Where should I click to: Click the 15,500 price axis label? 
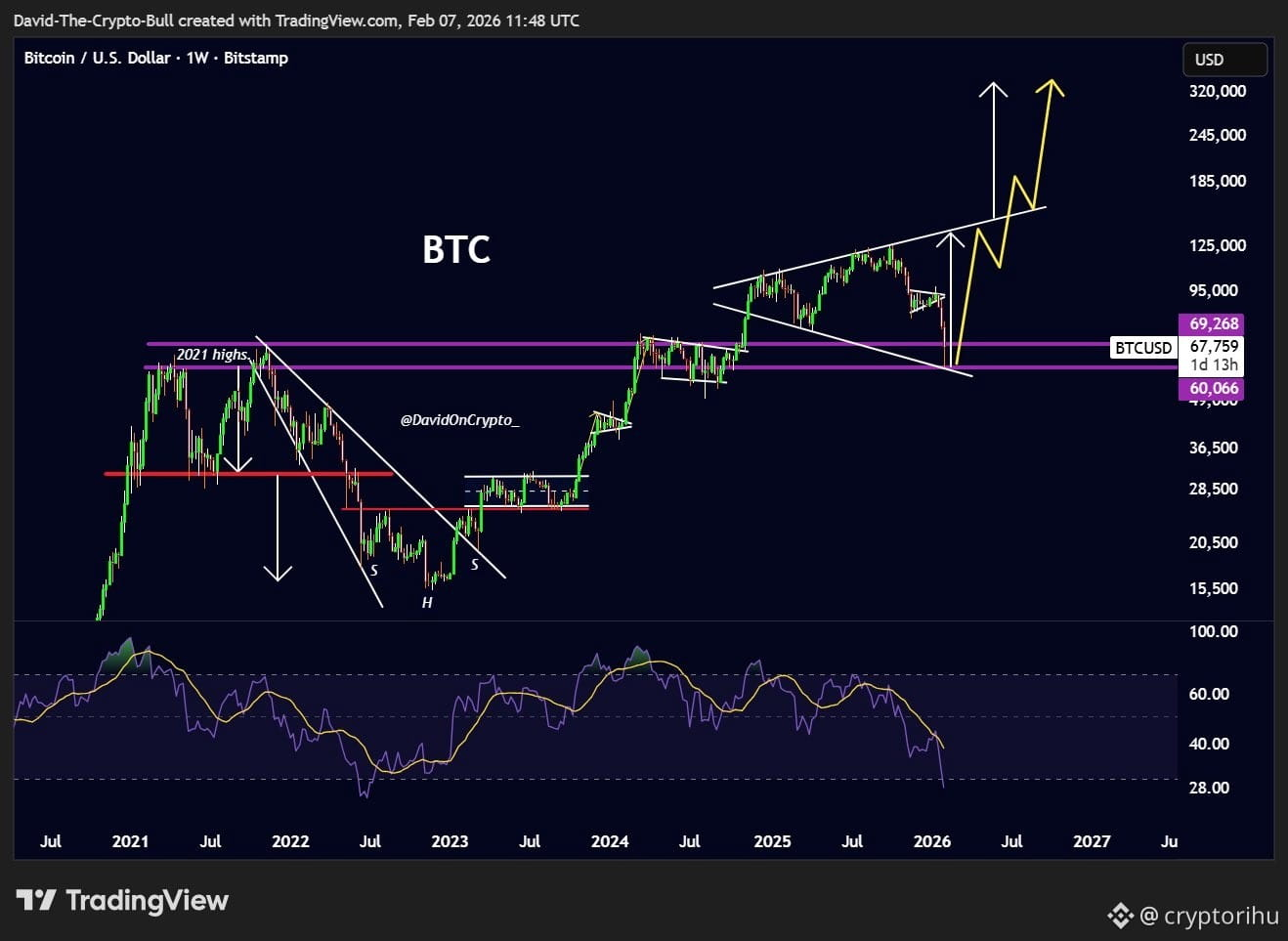pyautogui.click(x=1214, y=588)
